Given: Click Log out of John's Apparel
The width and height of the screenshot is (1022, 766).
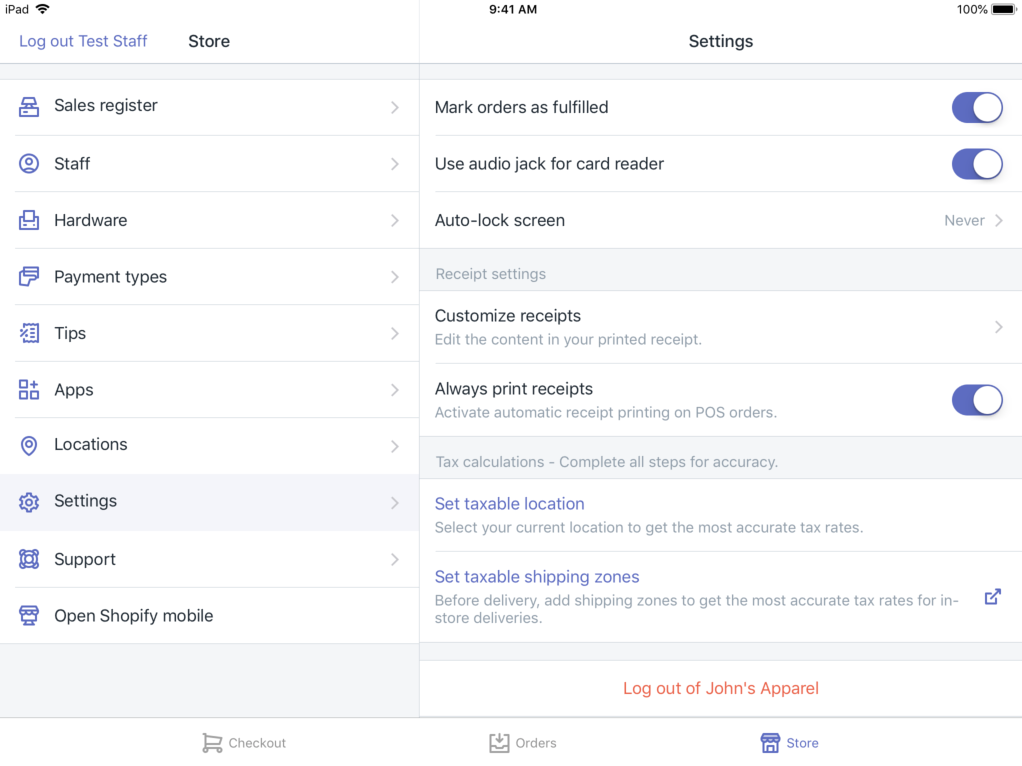Looking at the screenshot, I should coord(720,688).
